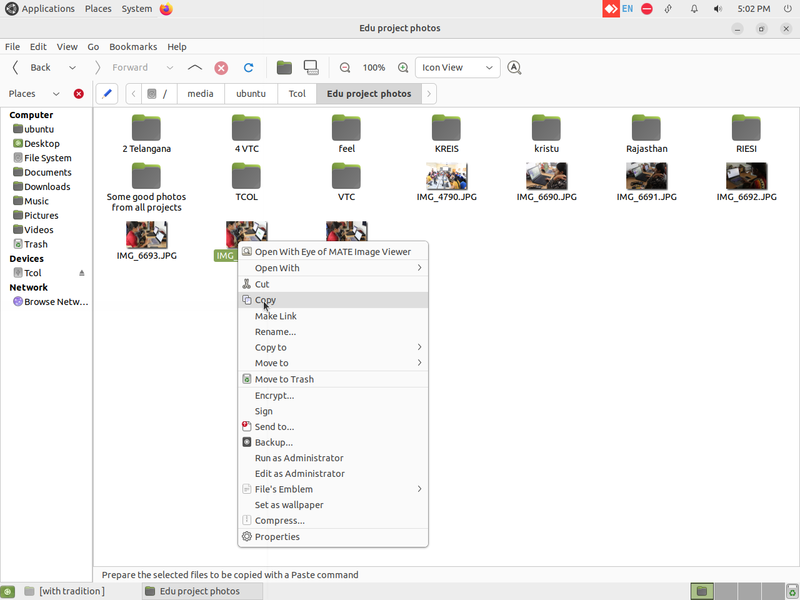800x600 pixels.
Task: Click the red Stop loading icon
Action: pyautogui.click(x=221, y=67)
